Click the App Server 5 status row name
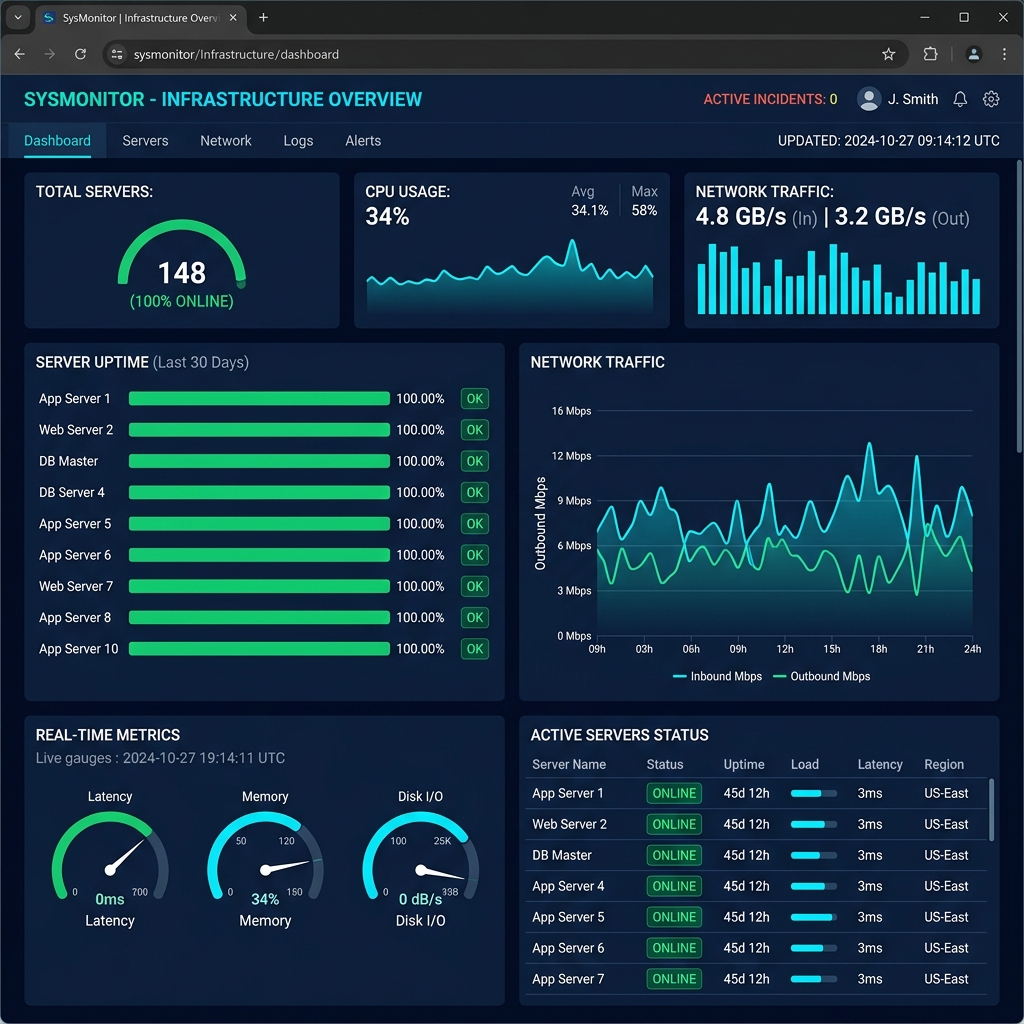1024x1024 pixels. (x=568, y=917)
